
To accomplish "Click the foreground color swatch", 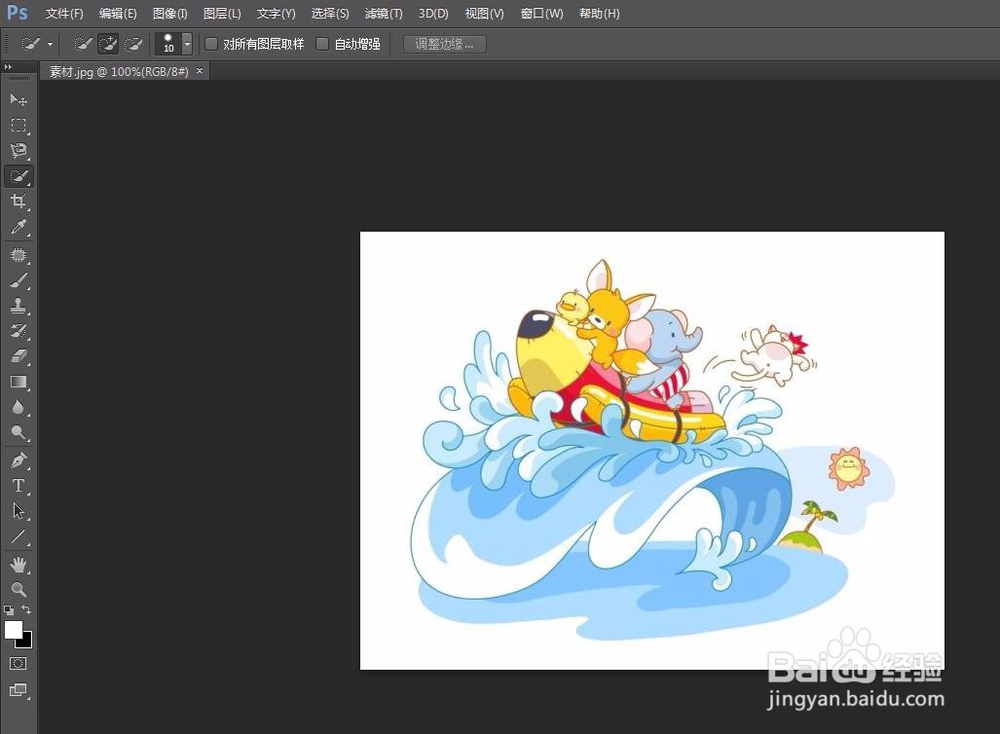I will [14, 631].
